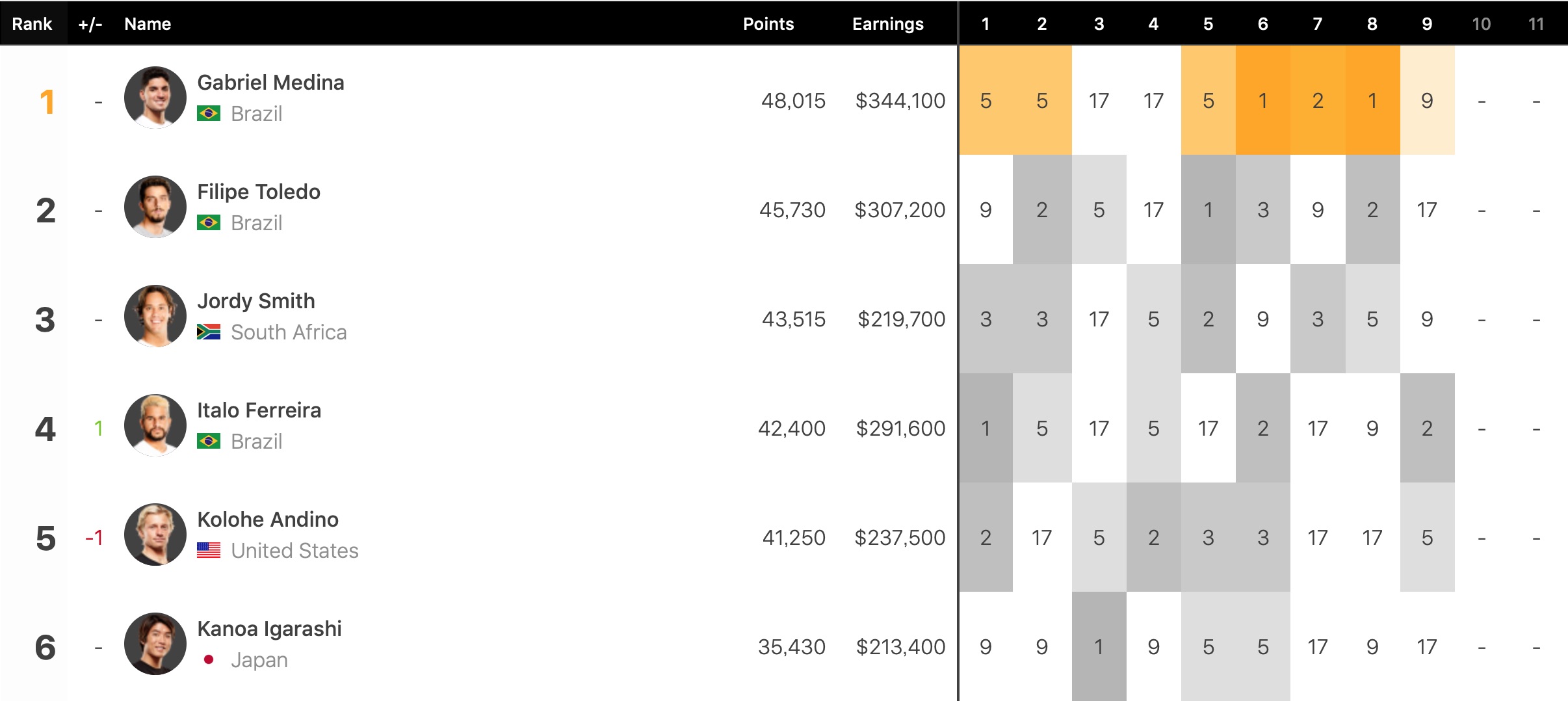Viewport: 1568px width, 701px height.
Task: Click Igarashi's first-place result in event 3
Action: pyautogui.click(x=1099, y=647)
